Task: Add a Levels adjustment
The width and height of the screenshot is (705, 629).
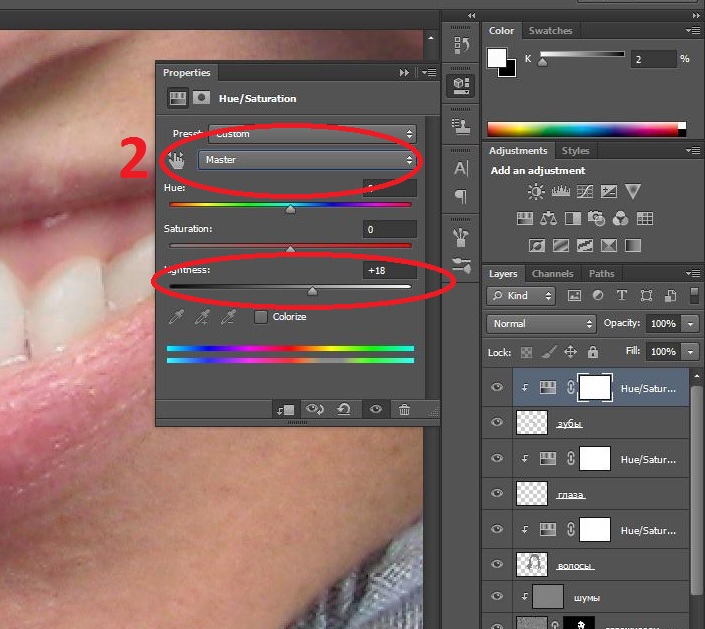Action: click(560, 192)
